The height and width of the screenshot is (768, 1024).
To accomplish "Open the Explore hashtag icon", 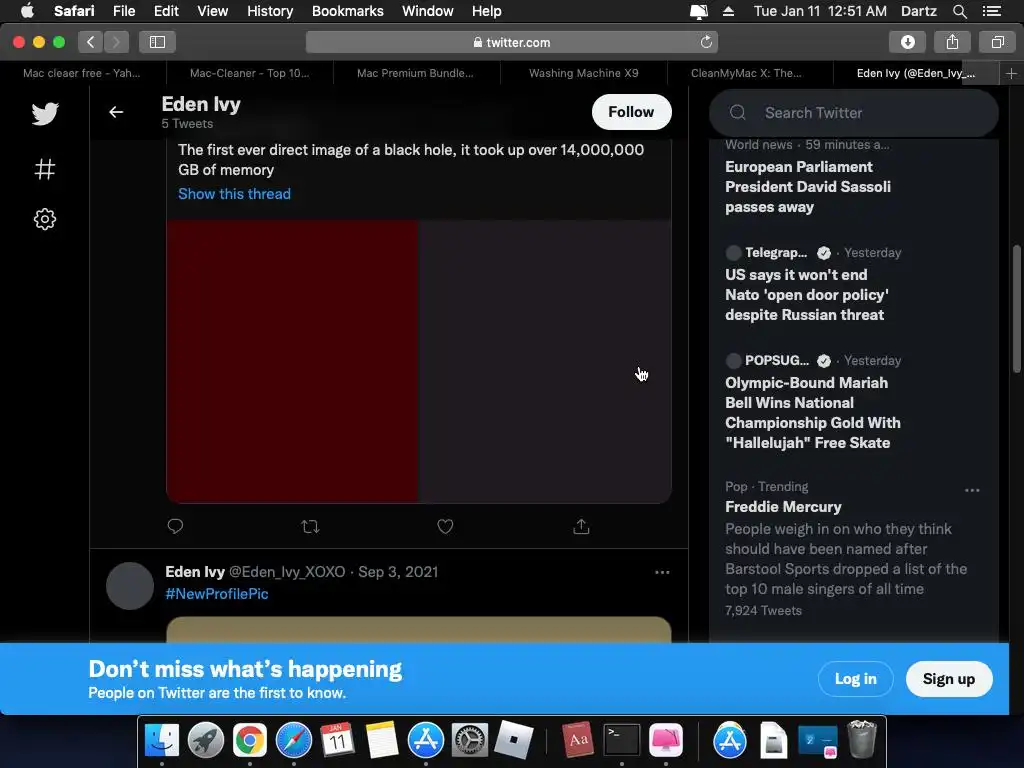I will coord(45,170).
